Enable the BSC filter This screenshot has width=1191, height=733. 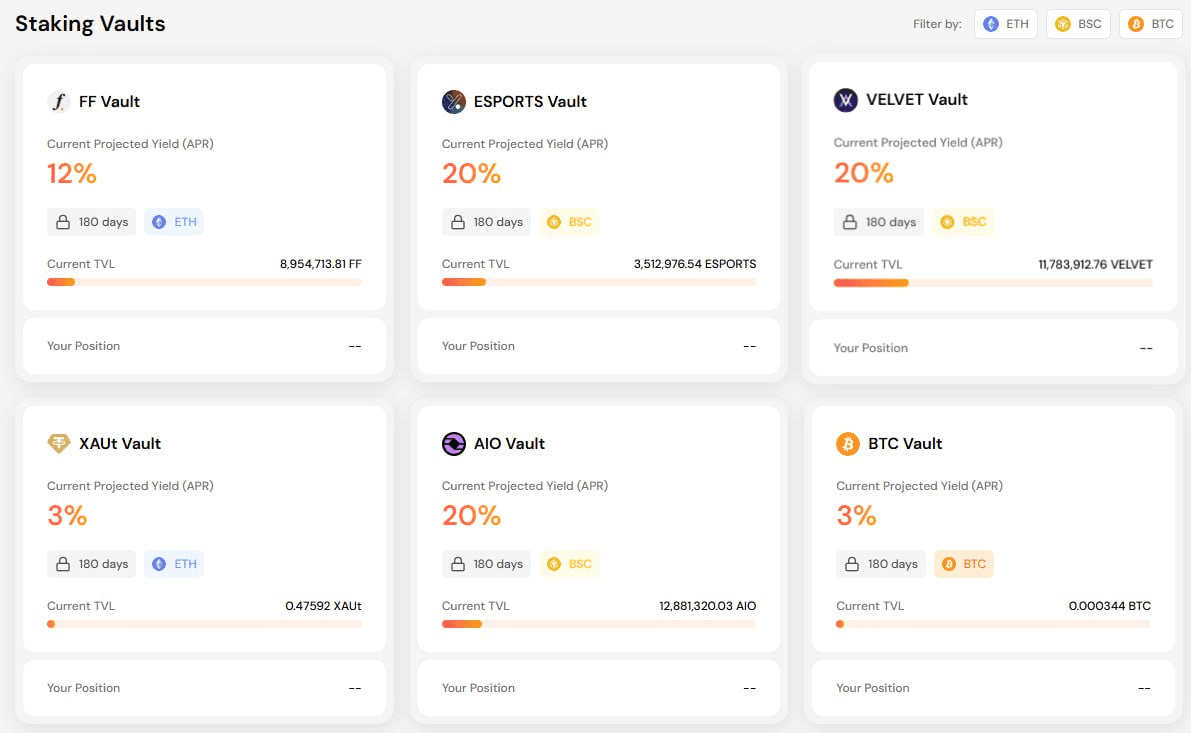click(x=1078, y=23)
